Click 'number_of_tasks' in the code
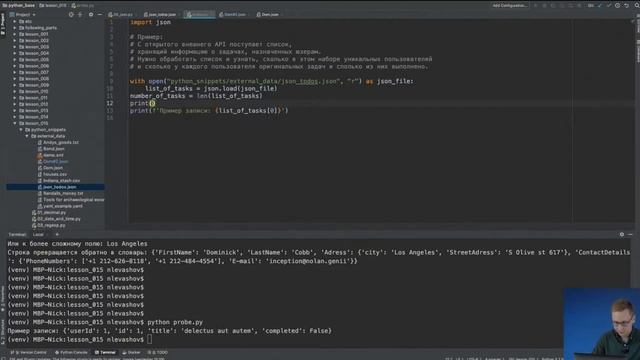Image resolution: width=640 pixels, height=360 pixels. click(x=158, y=96)
